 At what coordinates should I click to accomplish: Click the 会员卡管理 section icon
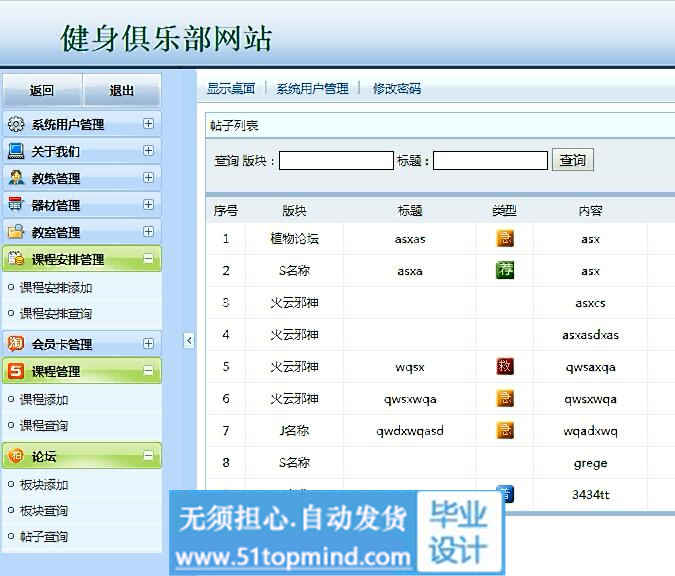[x=16, y=344]
